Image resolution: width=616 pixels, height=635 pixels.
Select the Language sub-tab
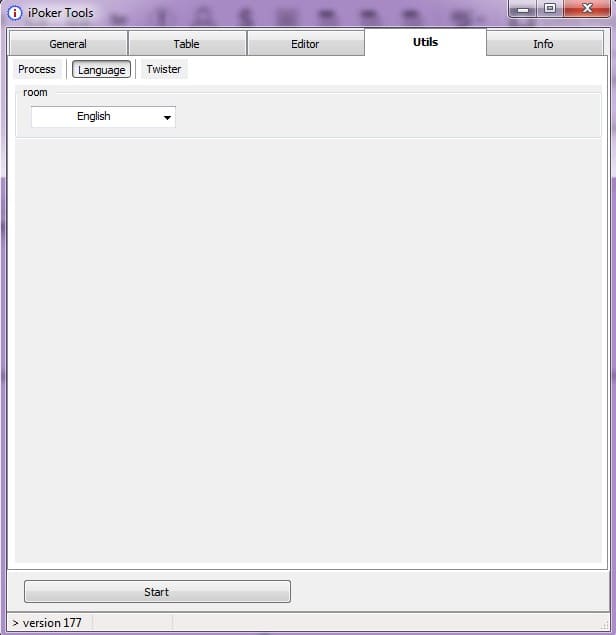[x=101, y=70]
